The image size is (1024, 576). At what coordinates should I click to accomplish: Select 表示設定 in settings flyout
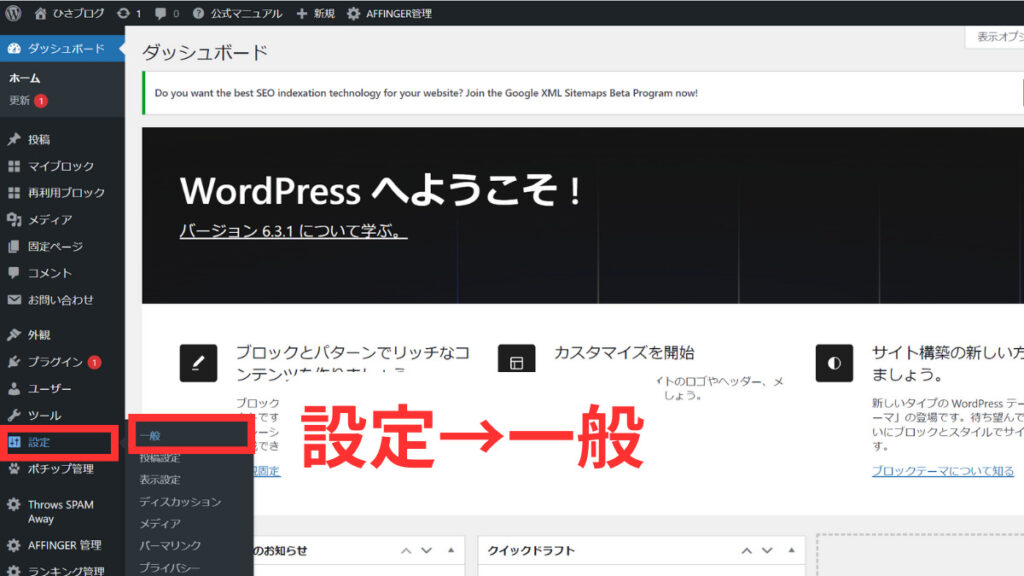[160, 479]
